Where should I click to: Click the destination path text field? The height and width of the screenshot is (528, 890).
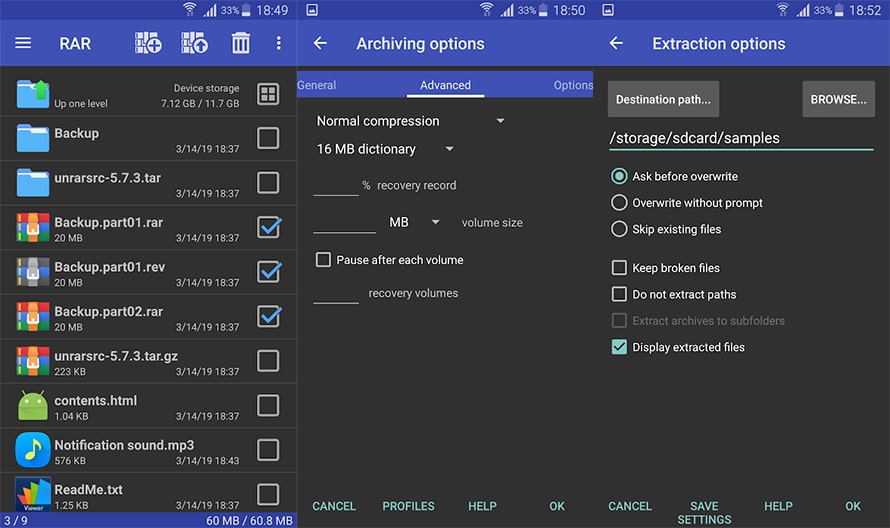pyautogui.click(x=740, y=138)
